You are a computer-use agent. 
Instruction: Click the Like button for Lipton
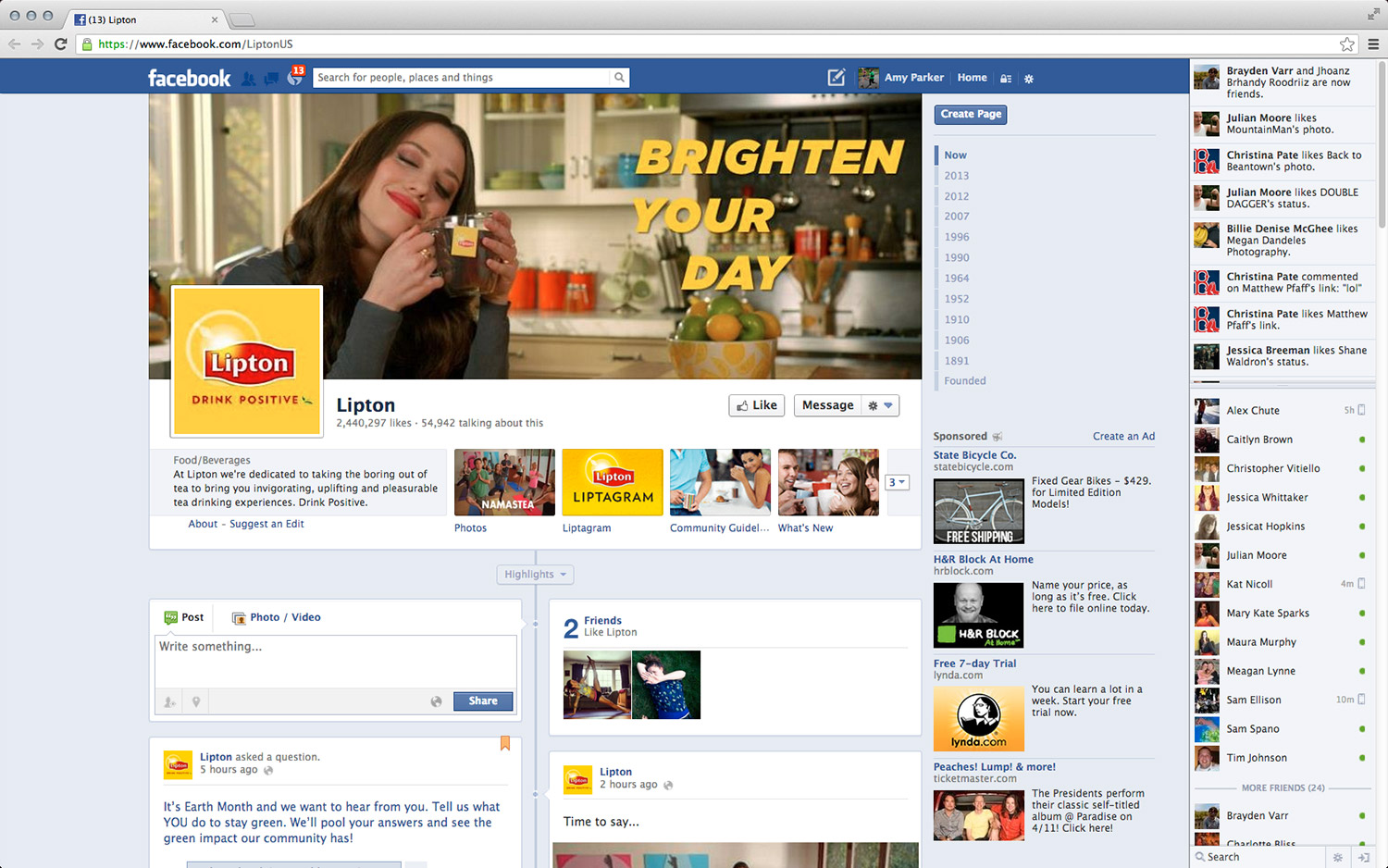[x=757, y=405]
